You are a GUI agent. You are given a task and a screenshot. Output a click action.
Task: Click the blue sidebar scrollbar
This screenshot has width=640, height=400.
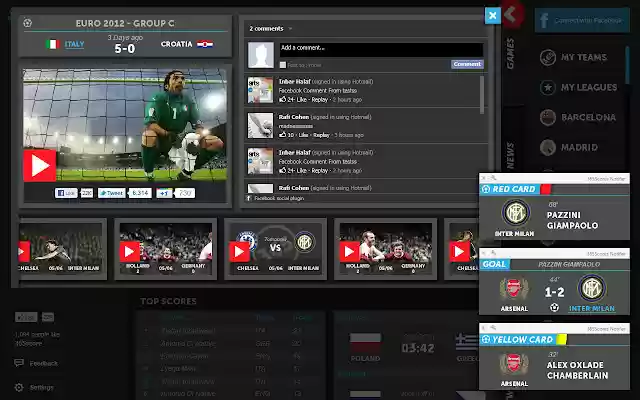pyautogui.click(x=627, y=65)
